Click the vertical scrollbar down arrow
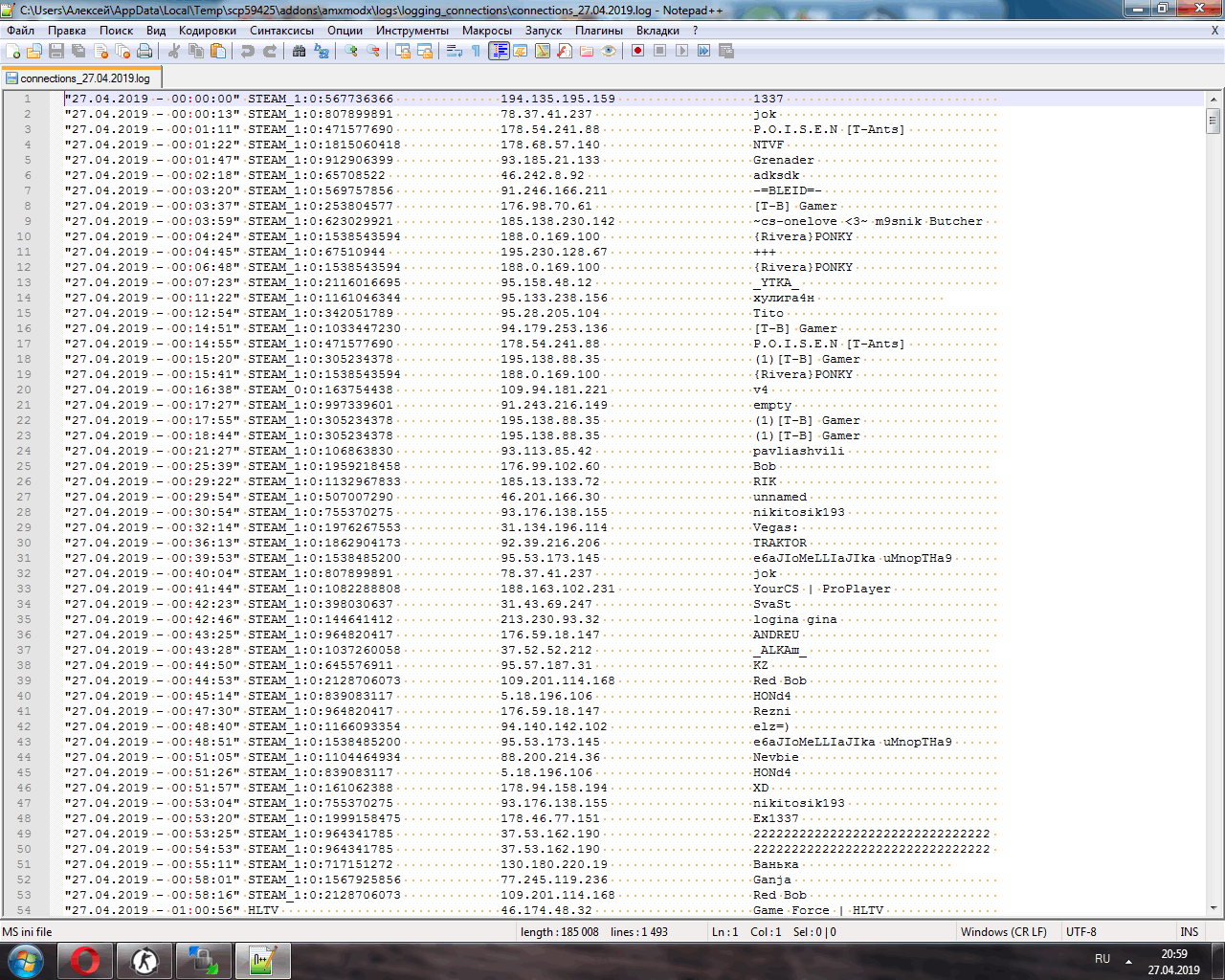Screen dimensions: 1225x980 [1214, 907]
